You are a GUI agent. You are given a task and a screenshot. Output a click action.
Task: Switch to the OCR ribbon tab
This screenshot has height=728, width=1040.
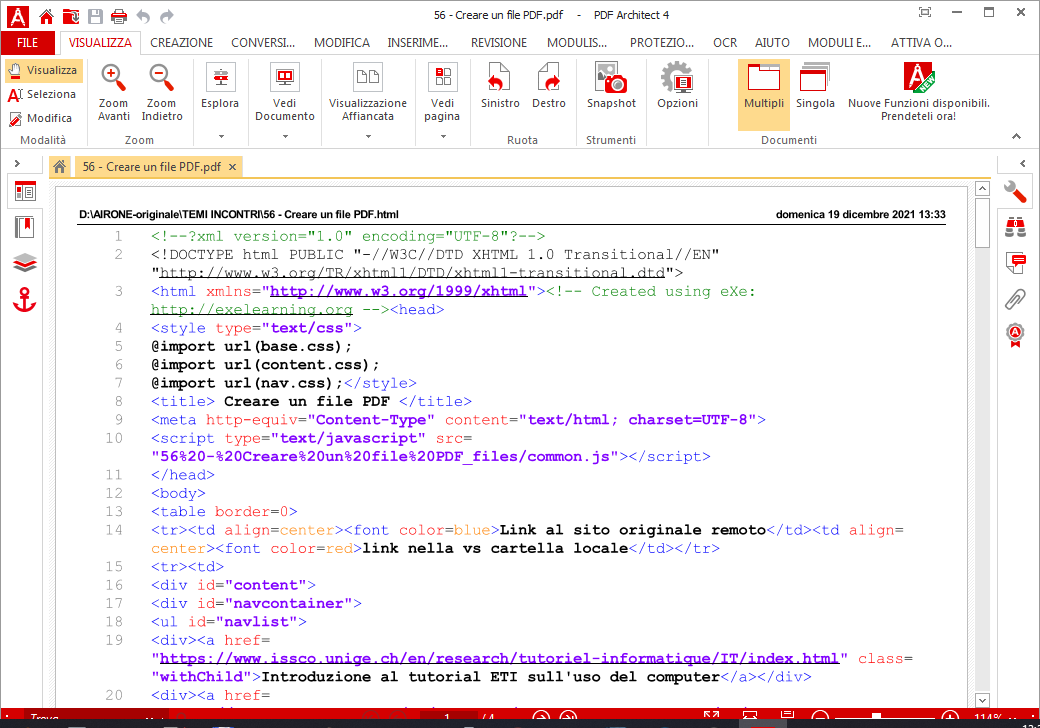pos(725,43)
